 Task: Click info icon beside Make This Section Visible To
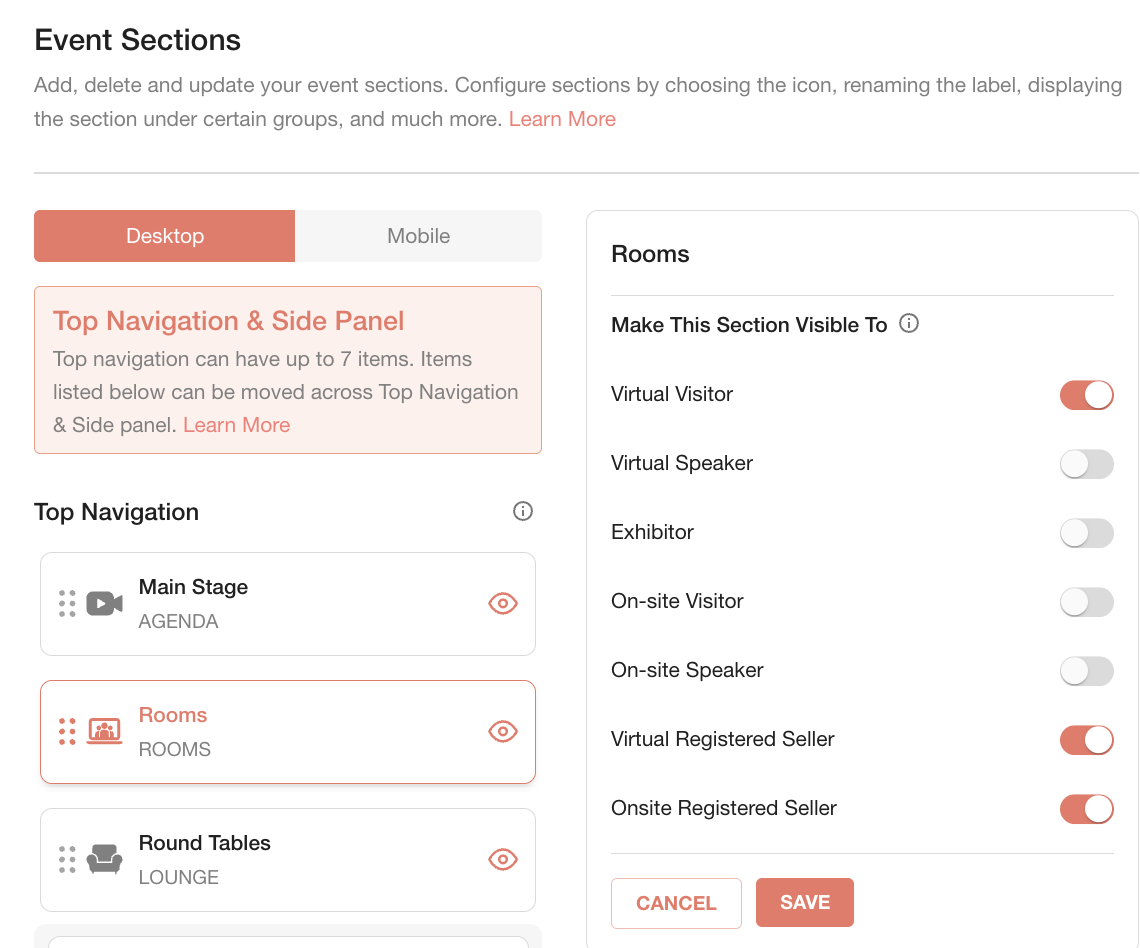click(x=909, y=324)
